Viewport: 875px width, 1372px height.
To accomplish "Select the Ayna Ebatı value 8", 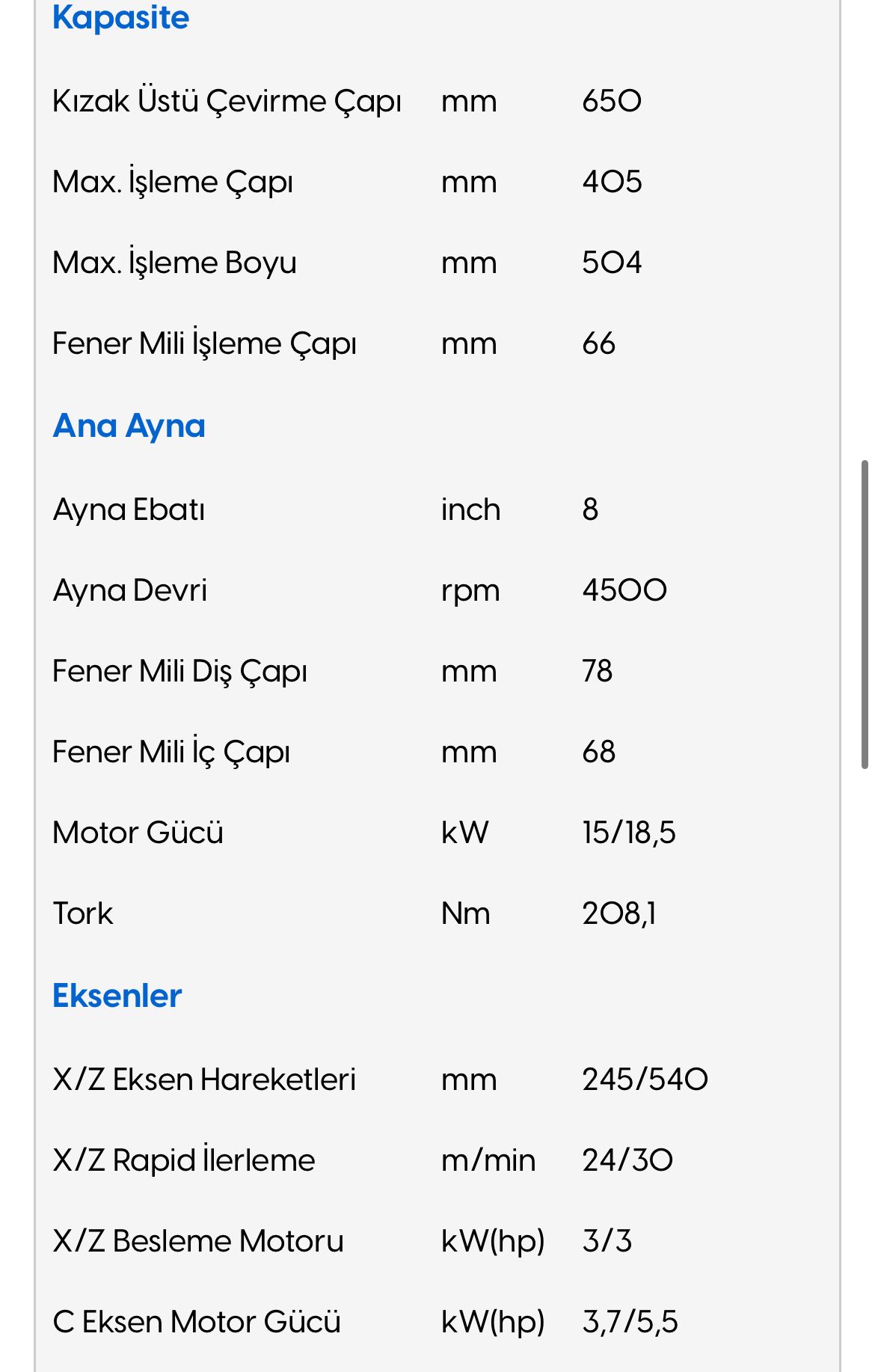I will (590, 509).
